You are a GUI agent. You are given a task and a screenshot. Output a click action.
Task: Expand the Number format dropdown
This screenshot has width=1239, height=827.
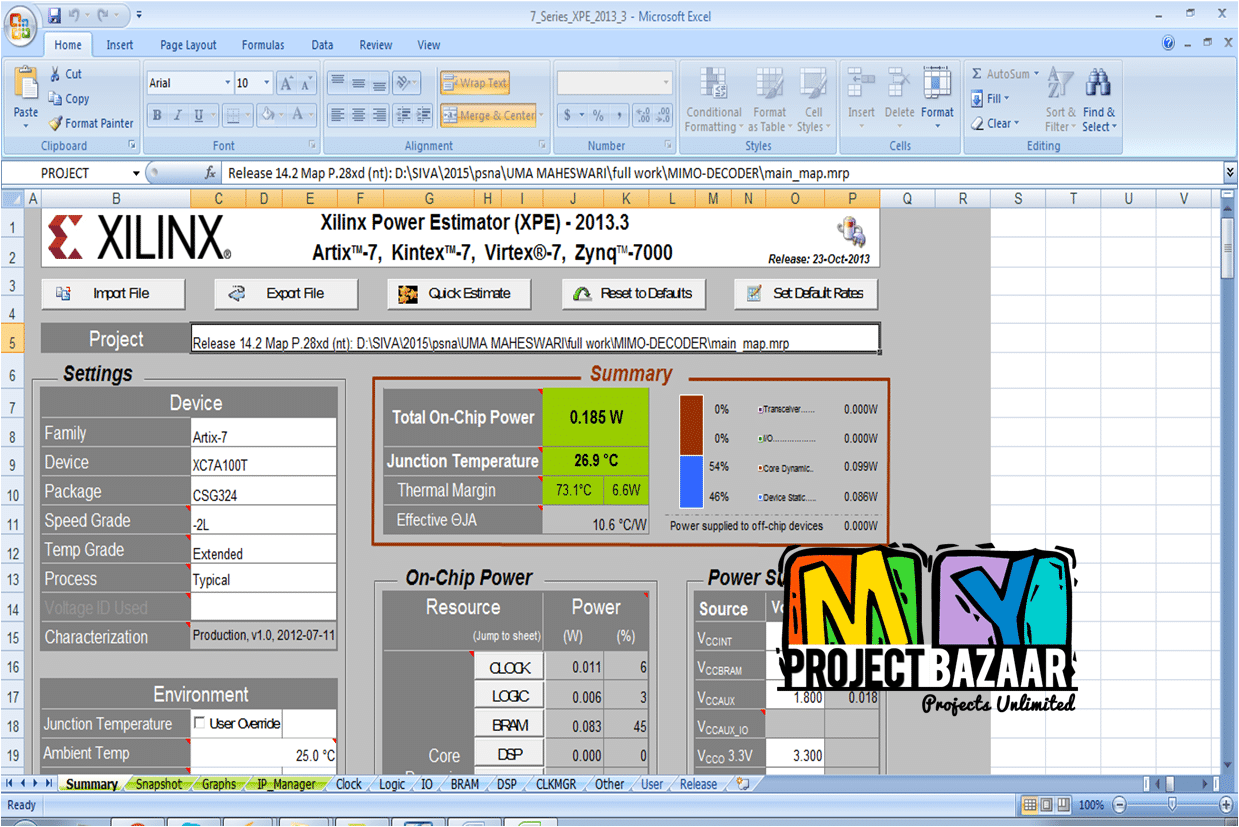666,83
